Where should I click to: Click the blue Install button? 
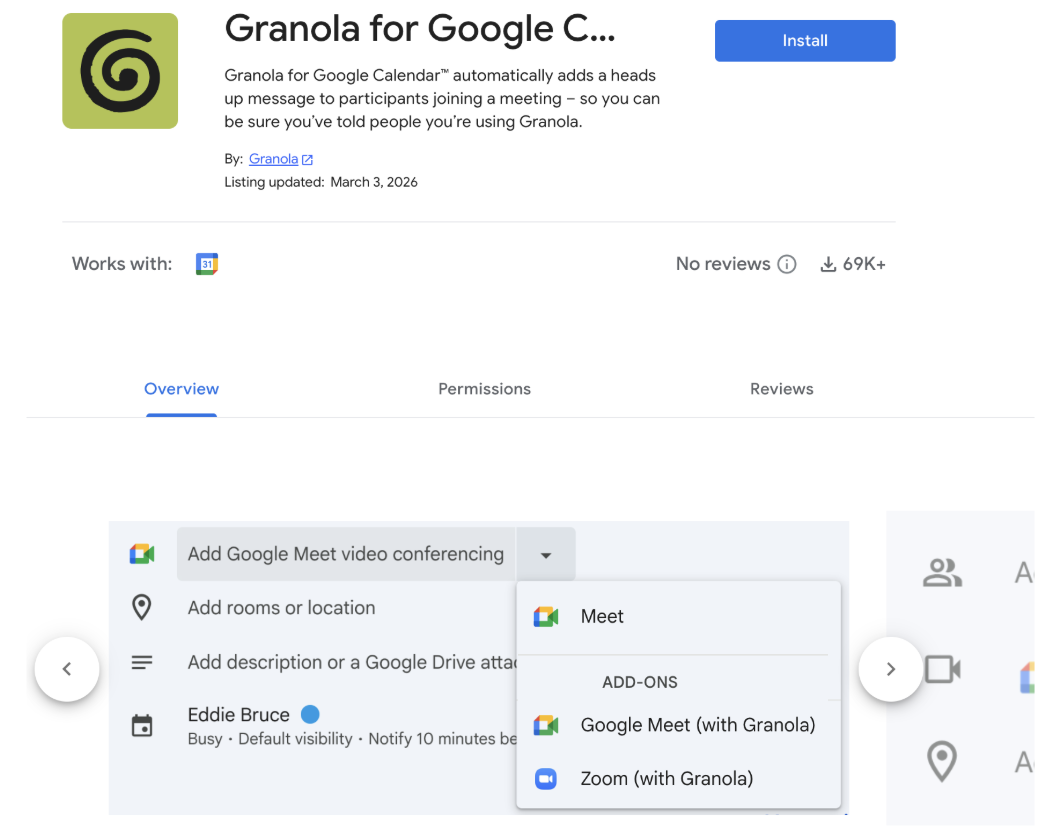[805, 40]
